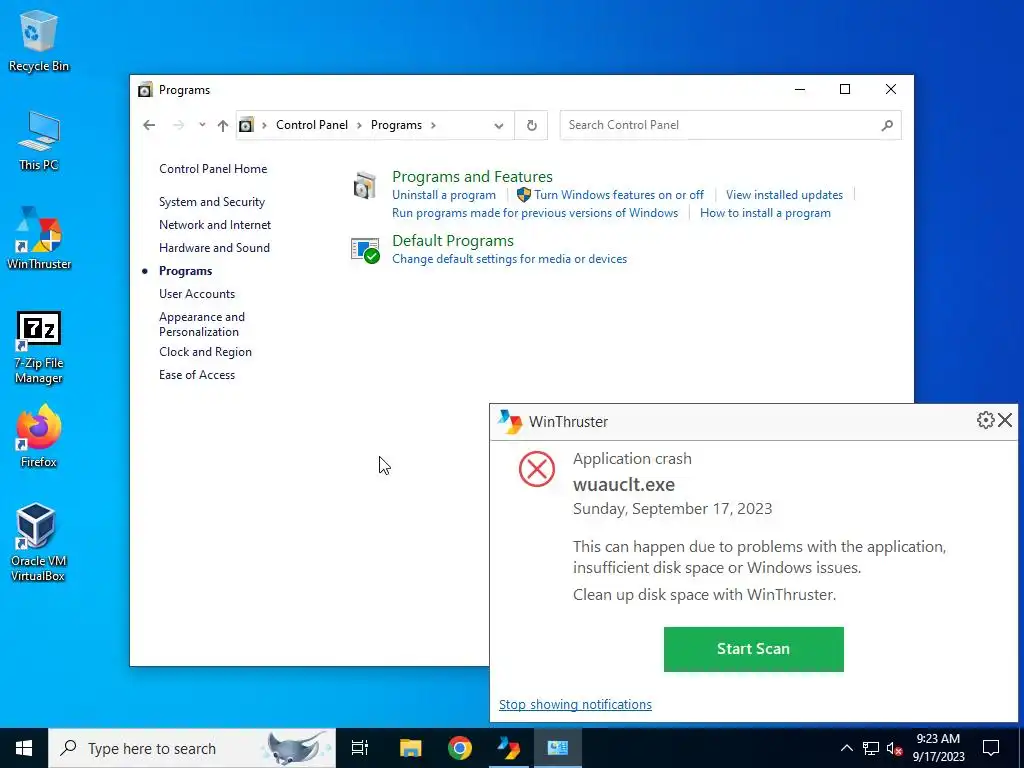The height and width of the screenshot is (768, 1024).
Task: Show hidden system tray icons
Action: pos(846,748)
